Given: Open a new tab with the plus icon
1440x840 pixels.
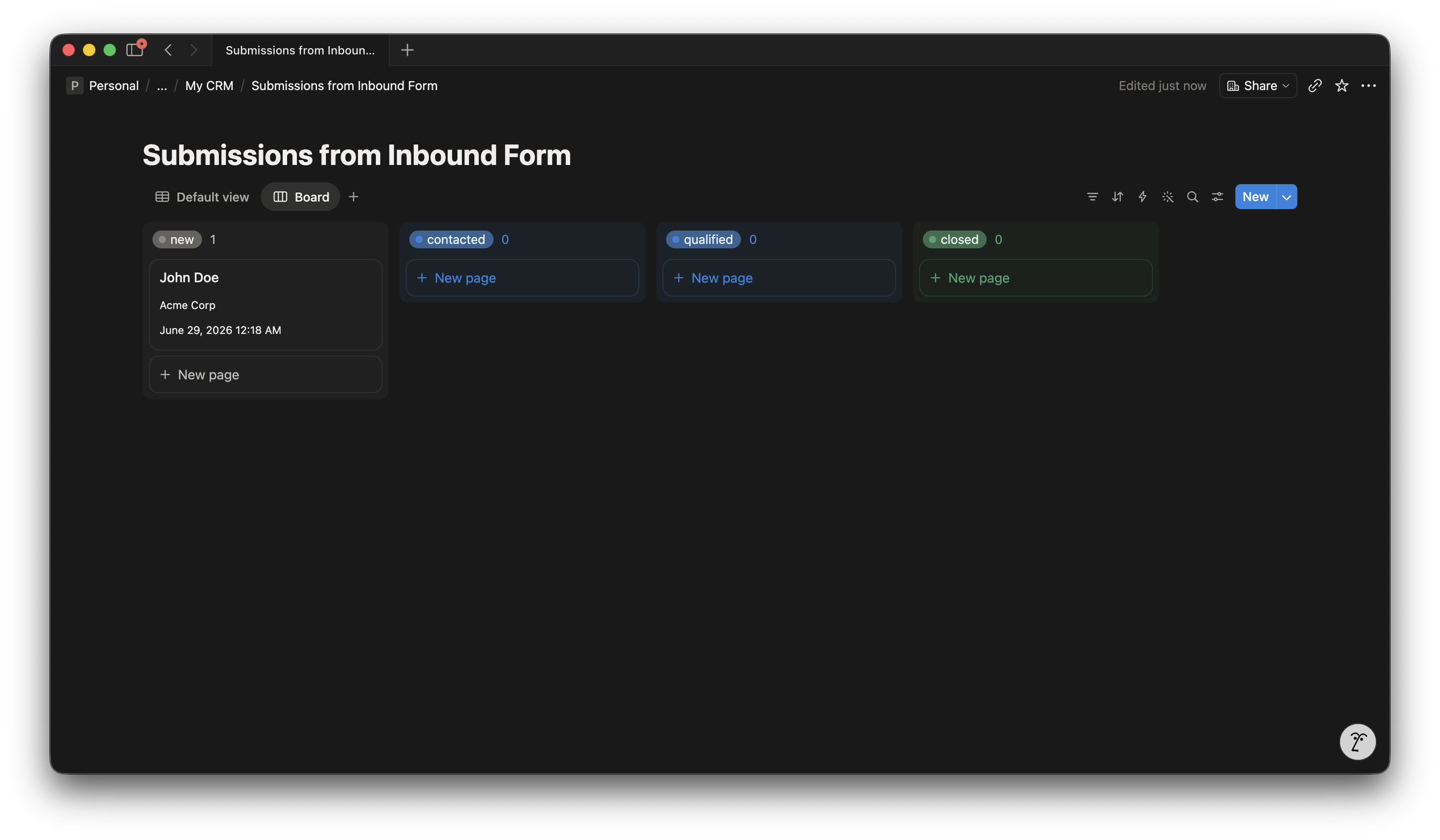Looking at the screenshot, I should coord(407,50).
